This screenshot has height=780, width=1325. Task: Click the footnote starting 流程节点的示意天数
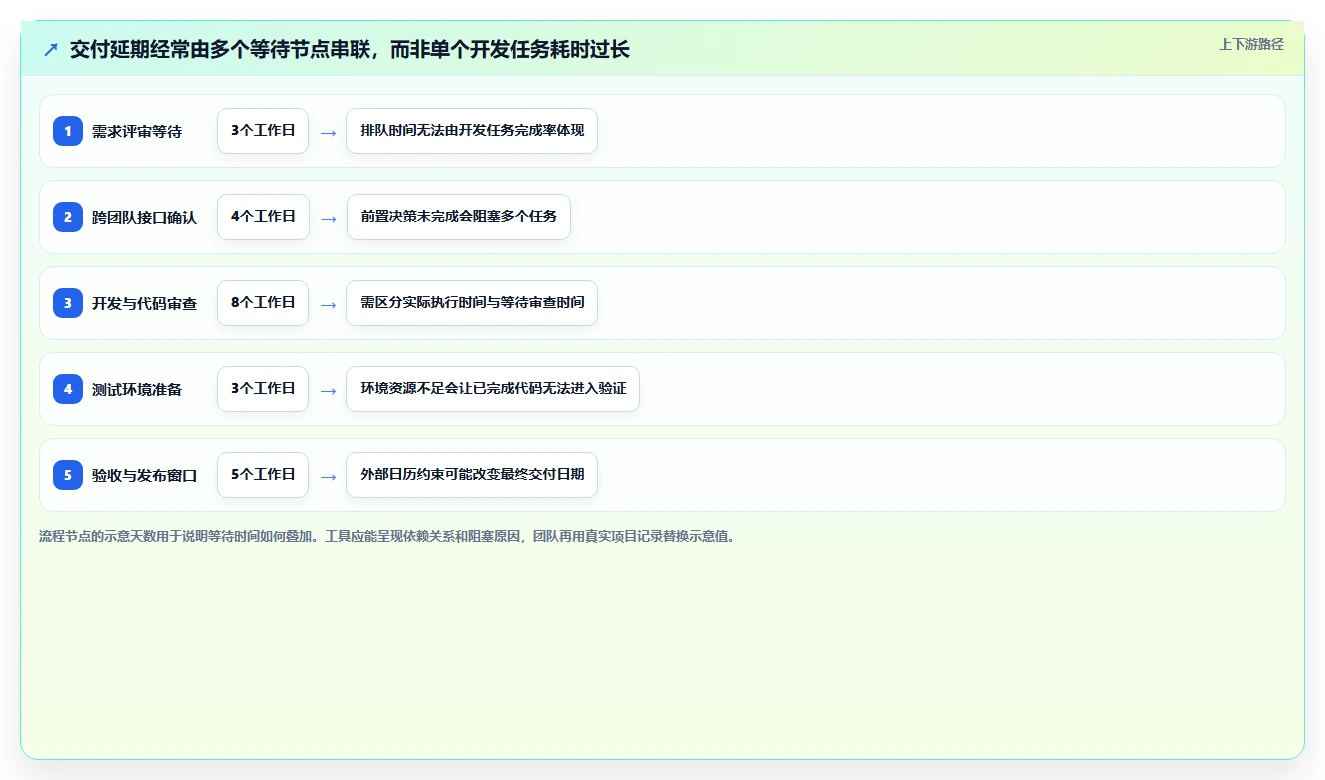388,537
